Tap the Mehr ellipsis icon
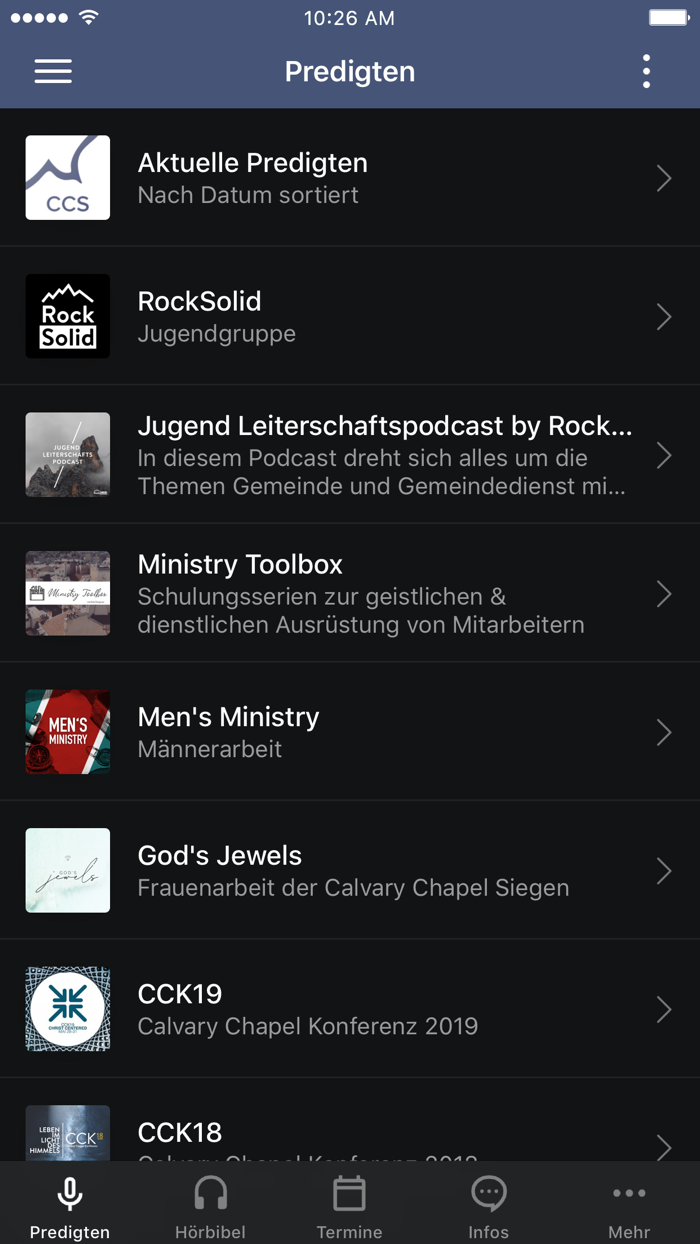The width and height of the screenshot is (700, 1244). [629, 1192]
